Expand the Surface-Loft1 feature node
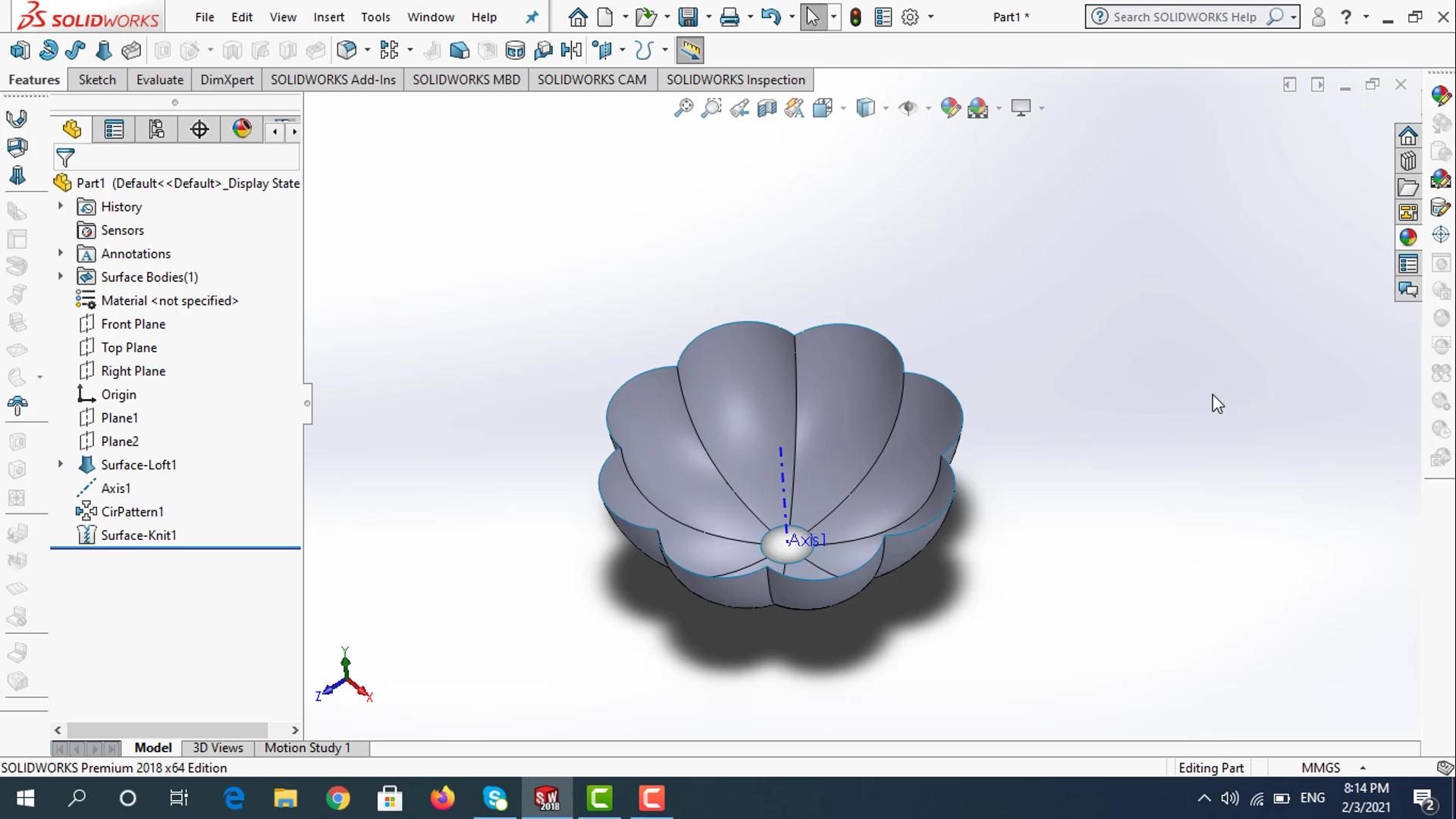 61,464
